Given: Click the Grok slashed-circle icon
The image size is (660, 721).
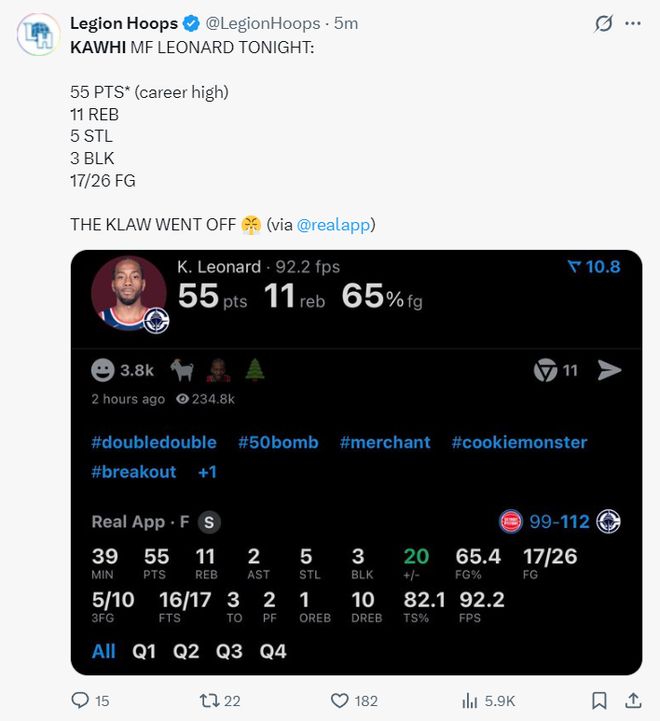Looking at the screenshot, I should pos(604,23).
